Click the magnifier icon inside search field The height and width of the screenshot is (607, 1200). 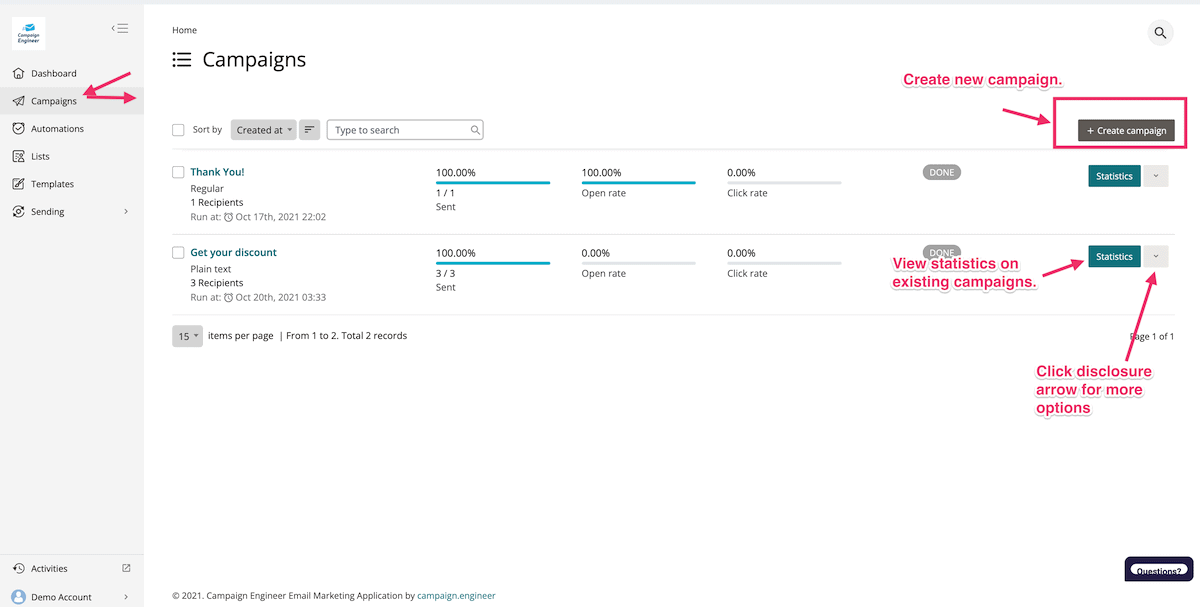point(475,130)
